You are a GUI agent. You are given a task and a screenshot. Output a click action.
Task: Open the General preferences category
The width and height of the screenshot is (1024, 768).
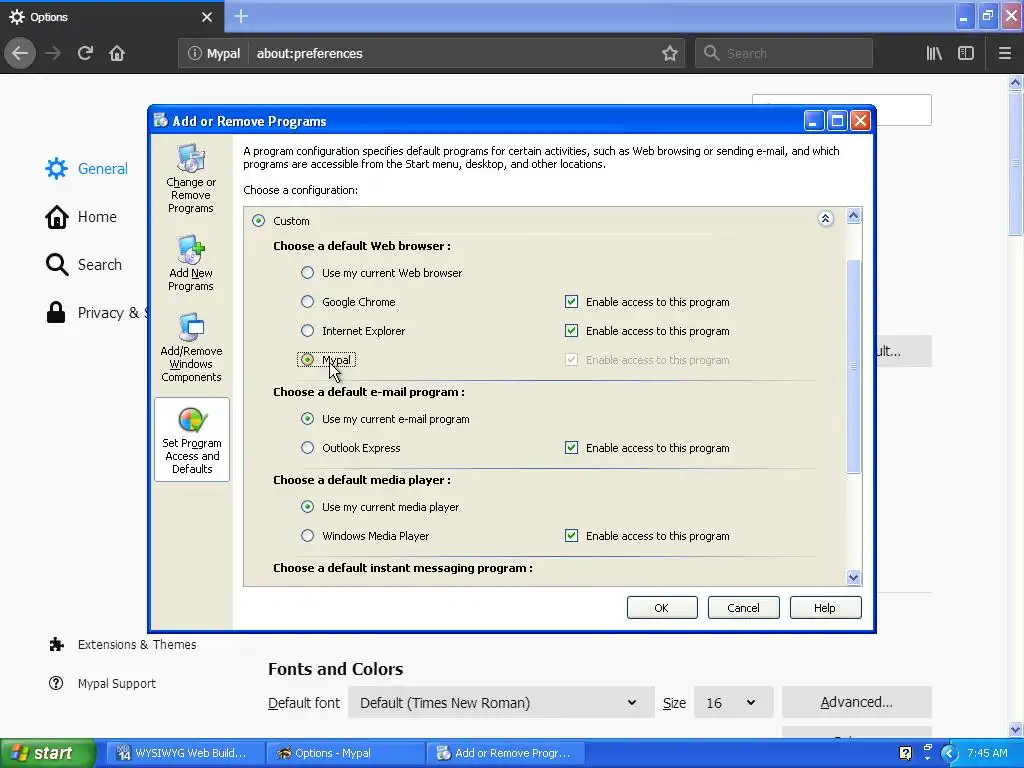coord(86,168)
